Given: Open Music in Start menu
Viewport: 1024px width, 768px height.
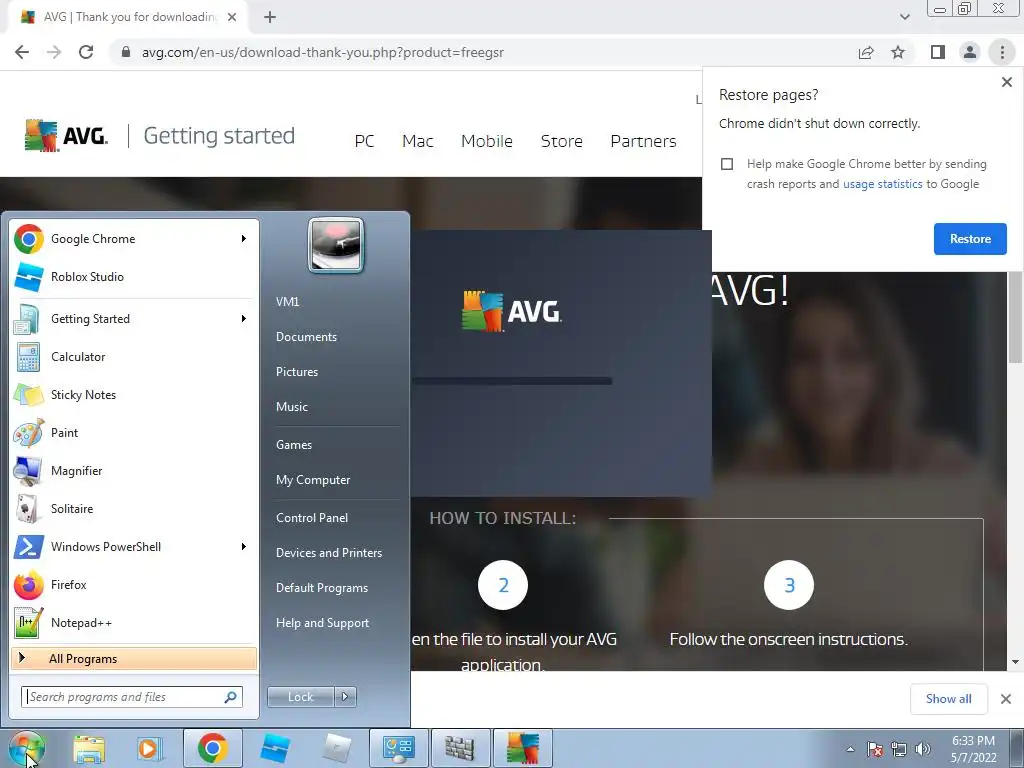Looking at the screenshot, I should (292, 407).
